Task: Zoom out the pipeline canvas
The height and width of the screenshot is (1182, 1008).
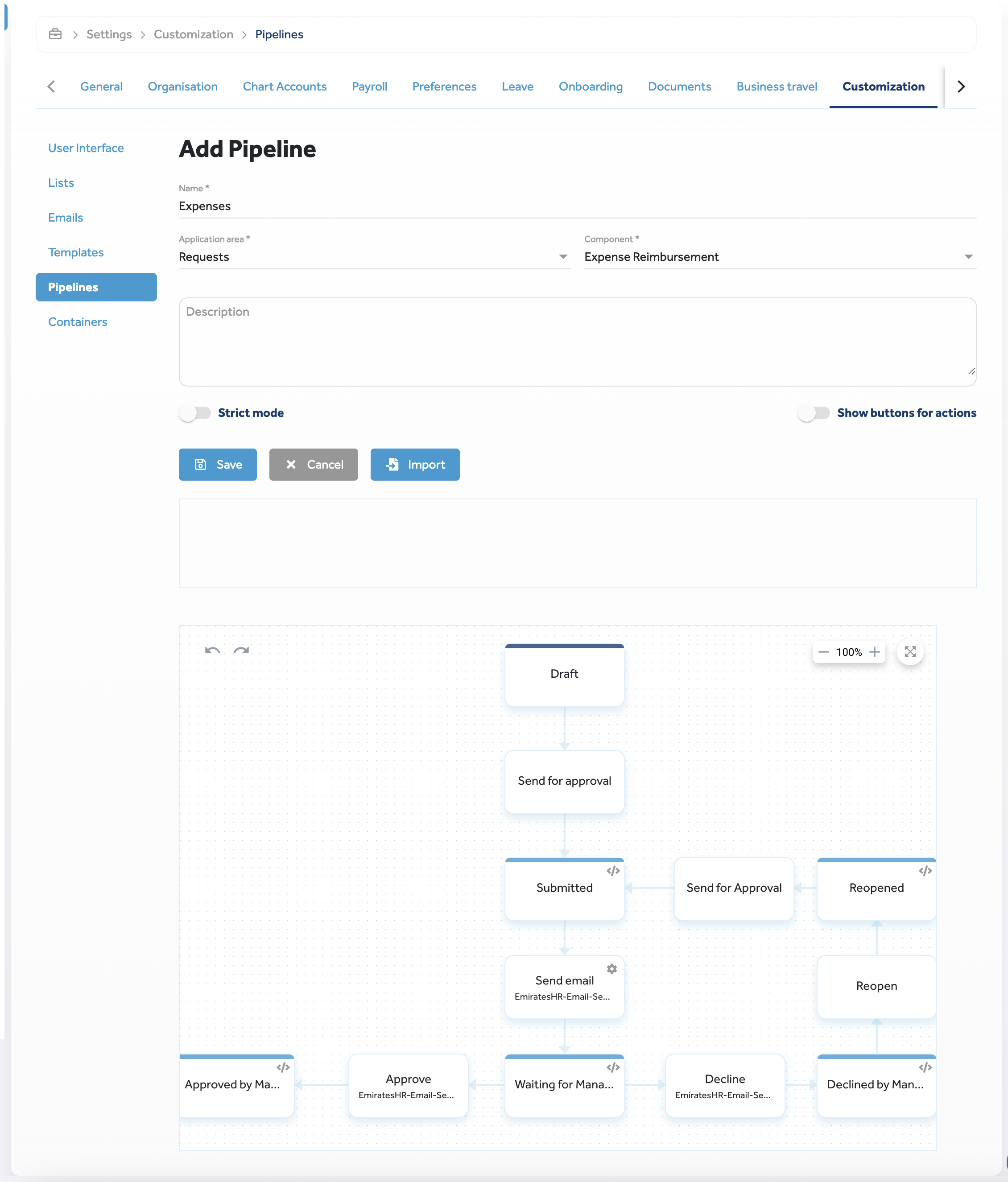Action: coord(824,652)
